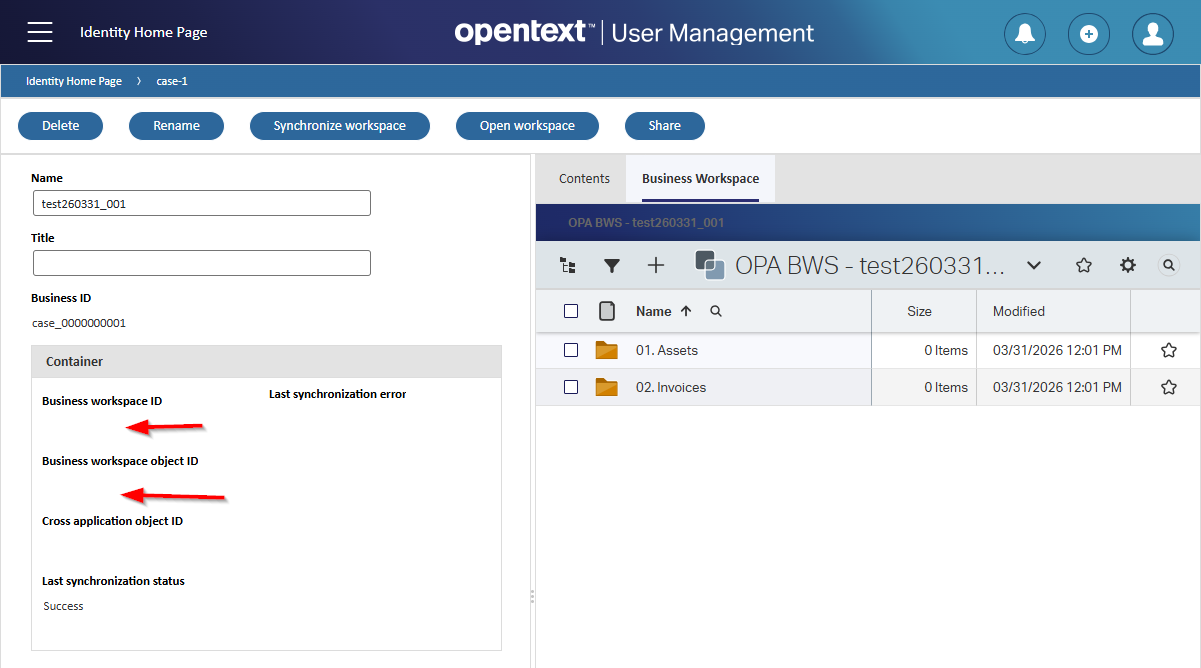Check the 01. Assets row checkbox

tap(571, 350)
